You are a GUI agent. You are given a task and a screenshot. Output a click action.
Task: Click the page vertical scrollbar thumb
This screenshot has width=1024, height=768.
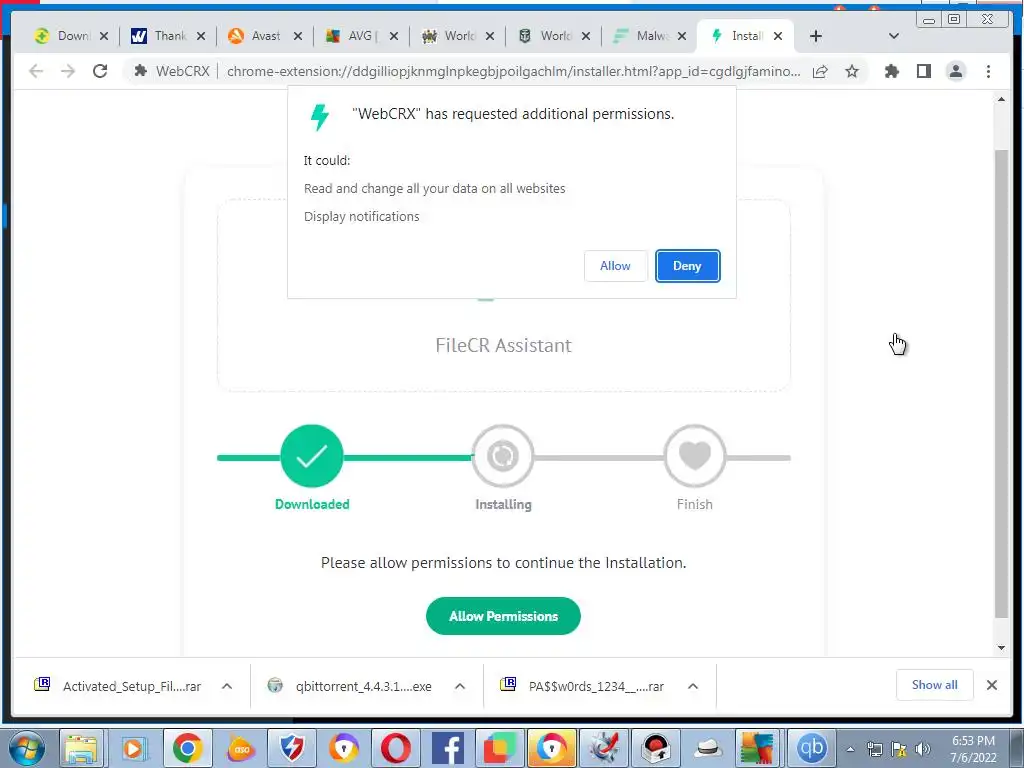coord(1001,383)
